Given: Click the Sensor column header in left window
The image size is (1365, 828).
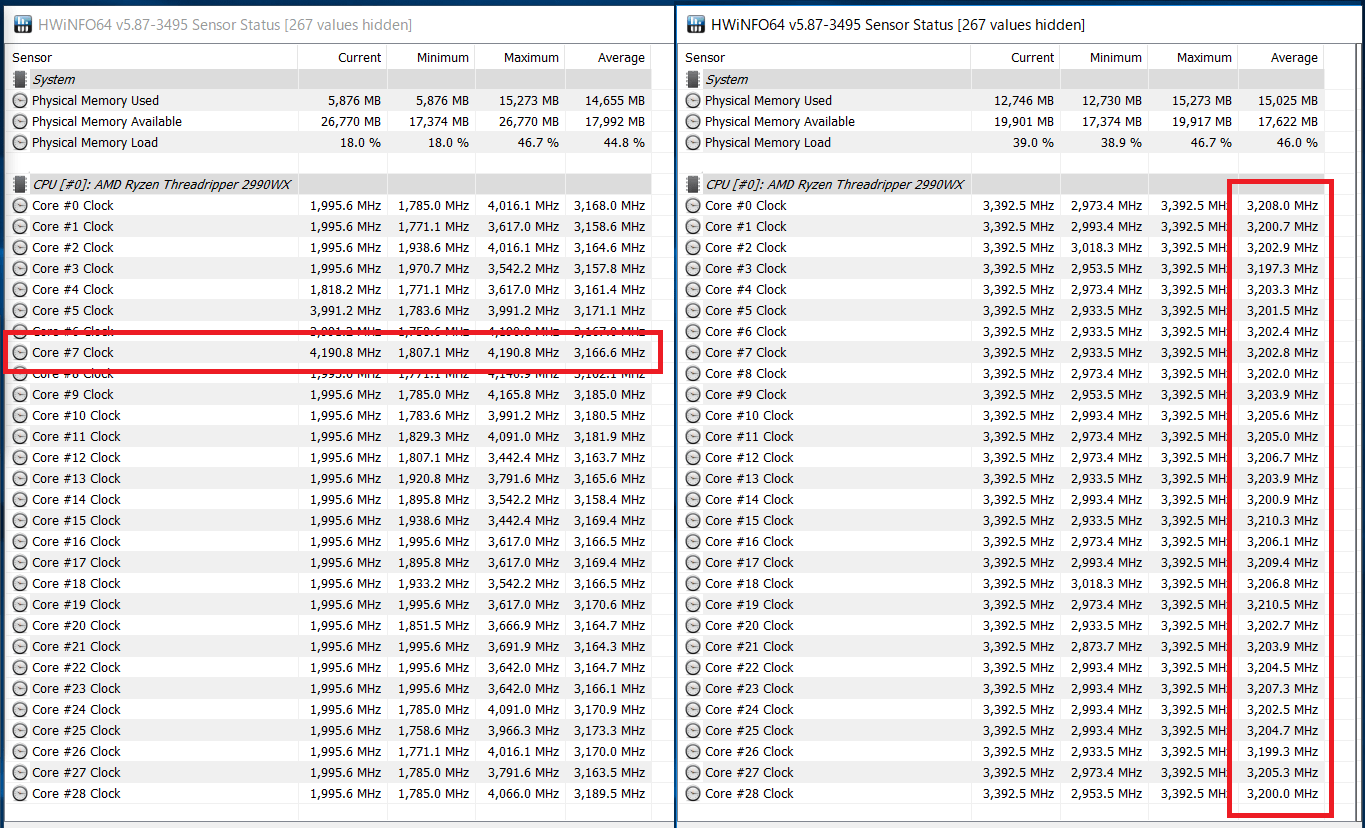Looking at the screenshot, I should 152,57.
